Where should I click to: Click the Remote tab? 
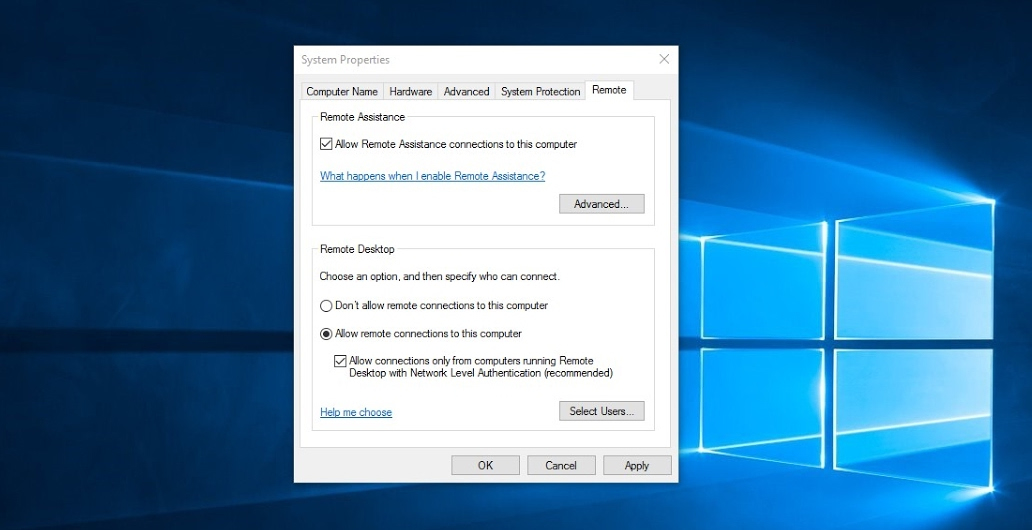pyautogui.click(x=609, y=90)
